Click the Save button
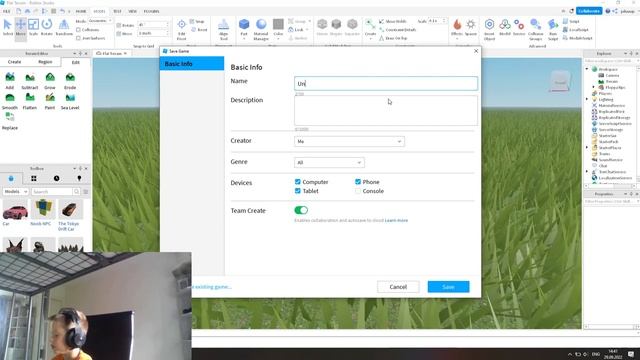This screenshot has width=640, height=360. (x=449, y=287)
